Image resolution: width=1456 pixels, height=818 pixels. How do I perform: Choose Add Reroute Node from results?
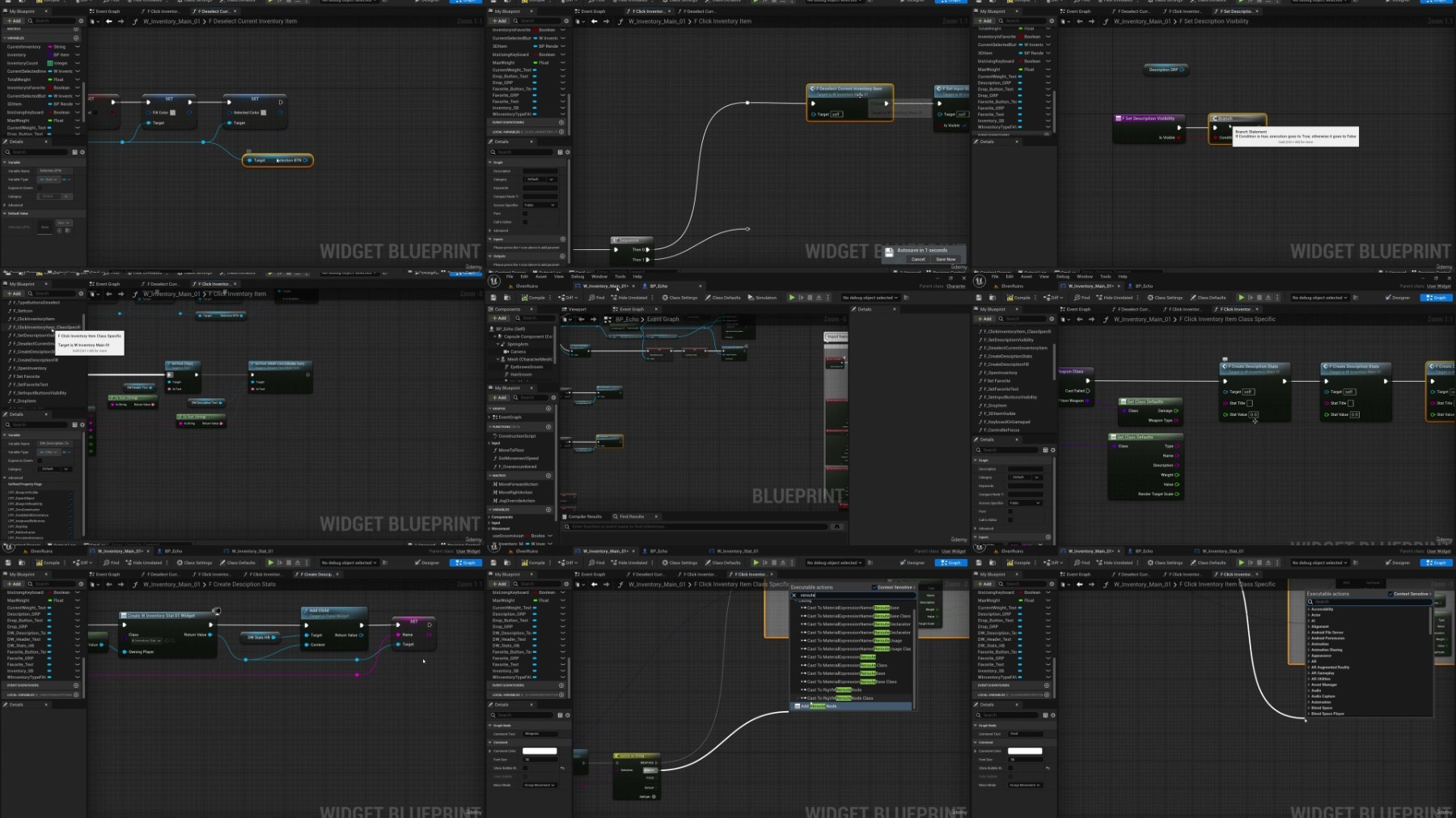pyautogui.click(x=823, y=706)
